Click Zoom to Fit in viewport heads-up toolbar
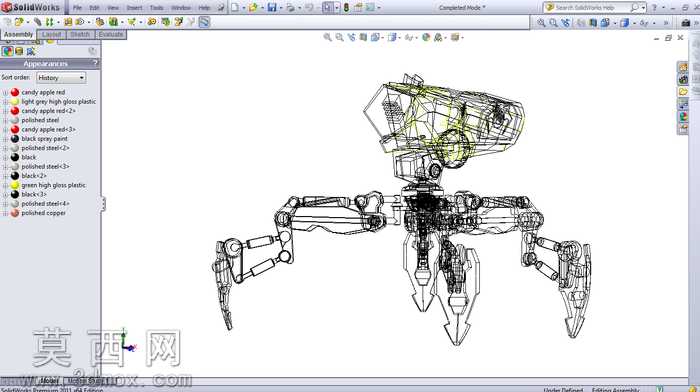Image resolution: width=700 pixels, height=392 pixels. pos(327,38)
